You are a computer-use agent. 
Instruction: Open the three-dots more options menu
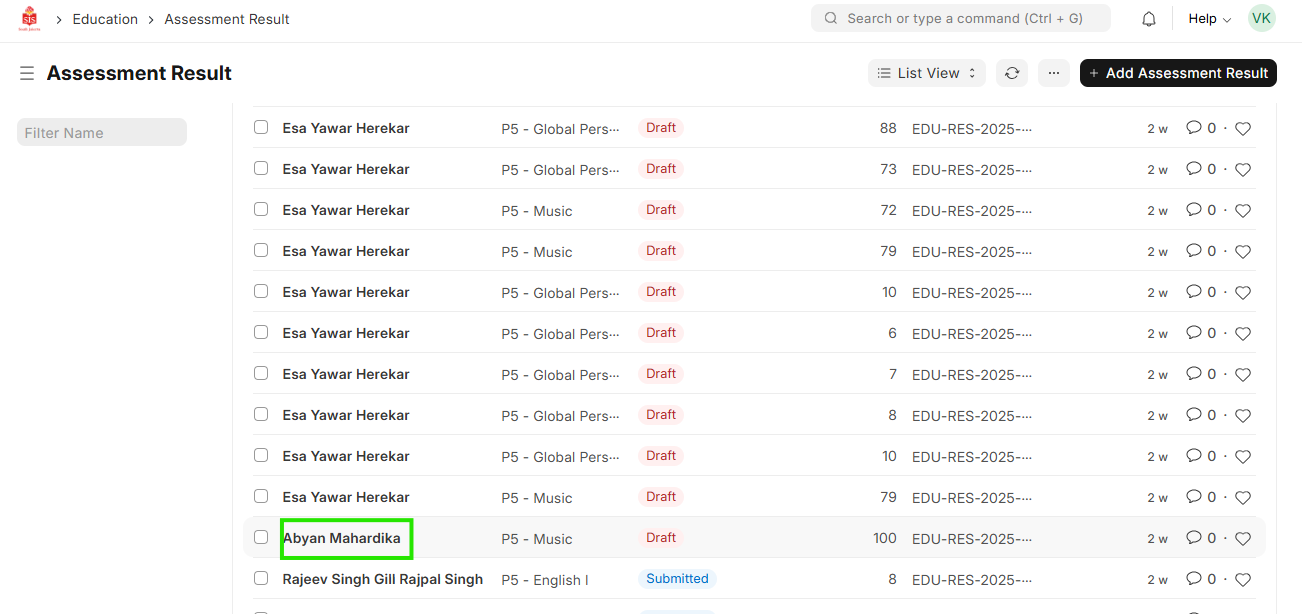click(x=1054, y=73)
